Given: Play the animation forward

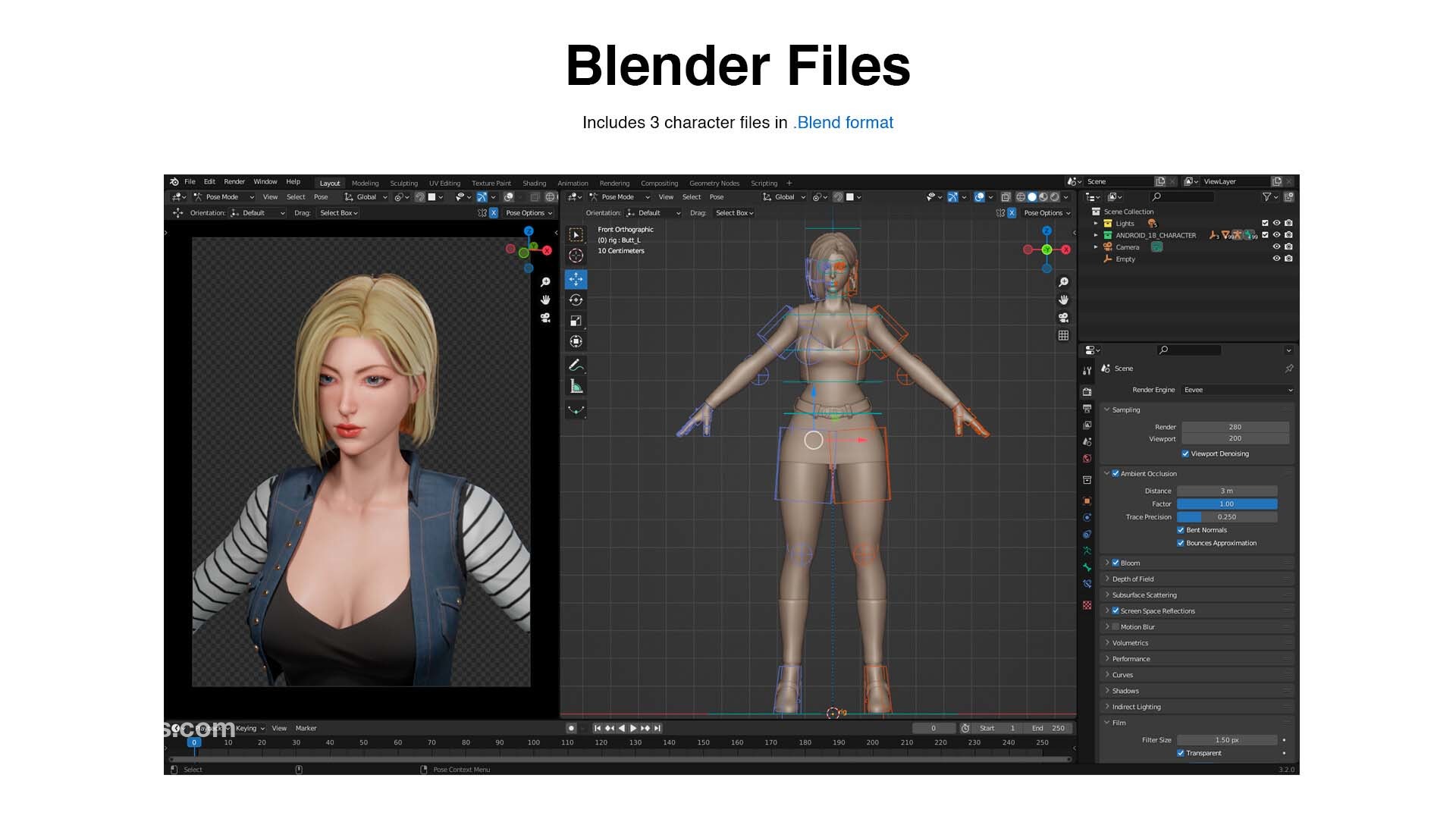Looking at the screenshot, I should tap(633, 728).
